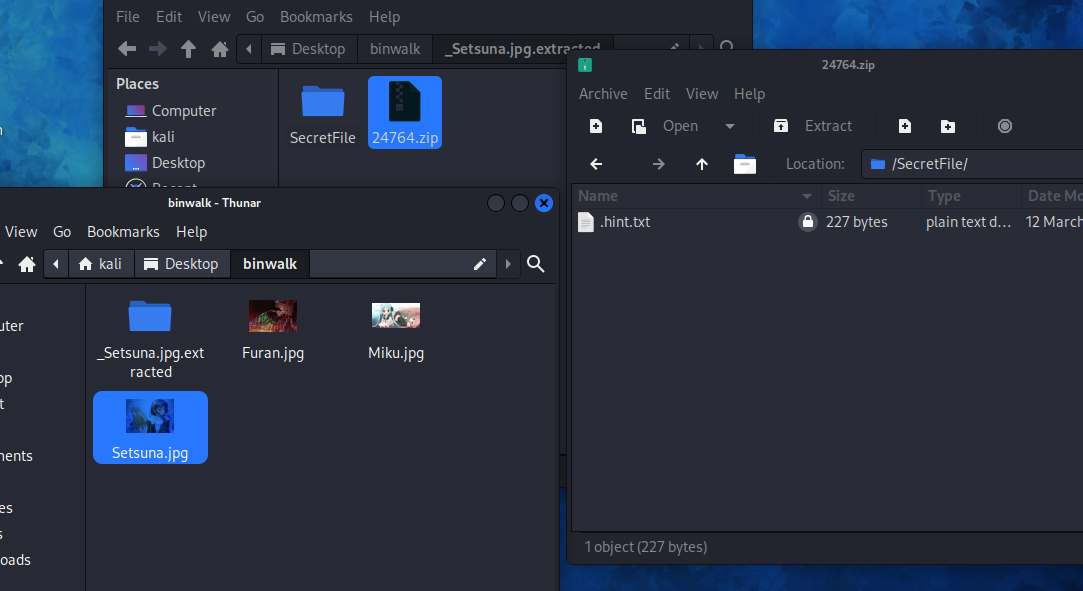1083x591 pixels.
Task: Open the View menu in the archive manager
Action: tap(702, 94)
